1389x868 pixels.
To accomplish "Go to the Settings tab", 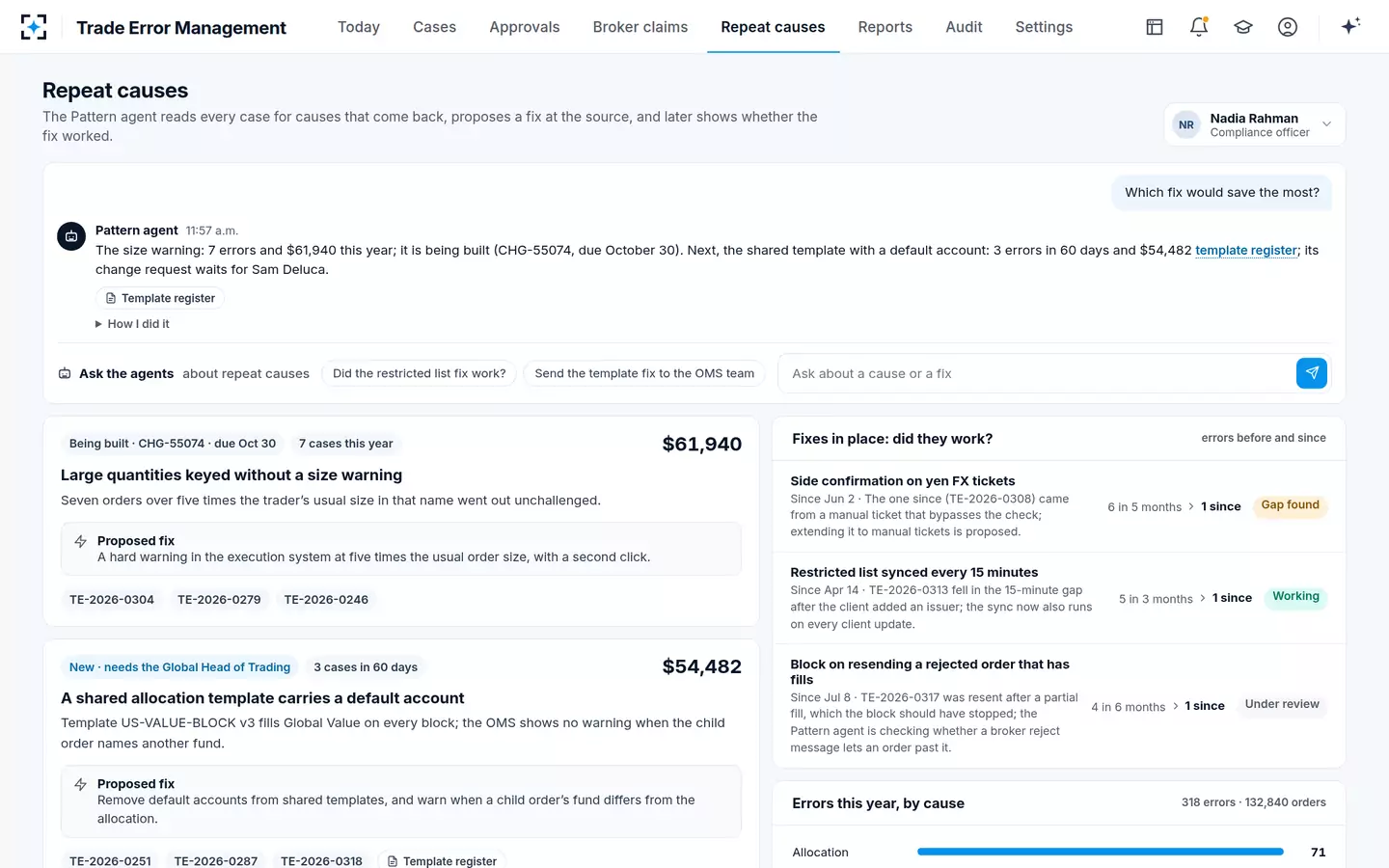I will pos(1044,27).
